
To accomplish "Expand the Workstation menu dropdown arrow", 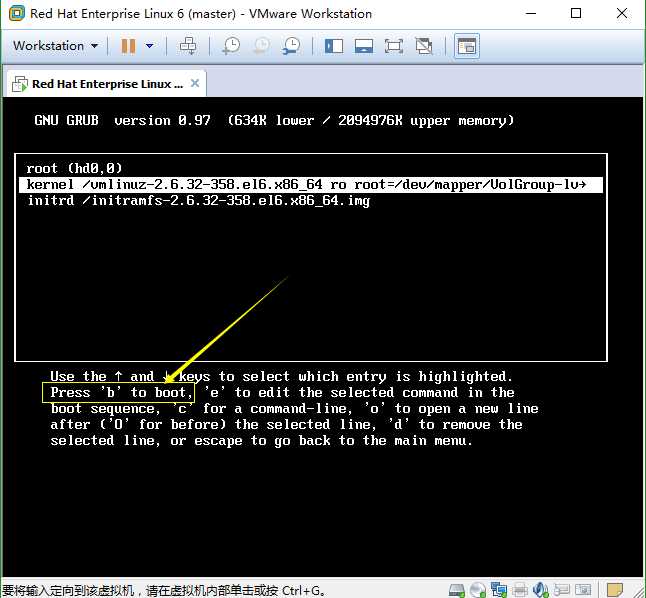I will point(94,46).
